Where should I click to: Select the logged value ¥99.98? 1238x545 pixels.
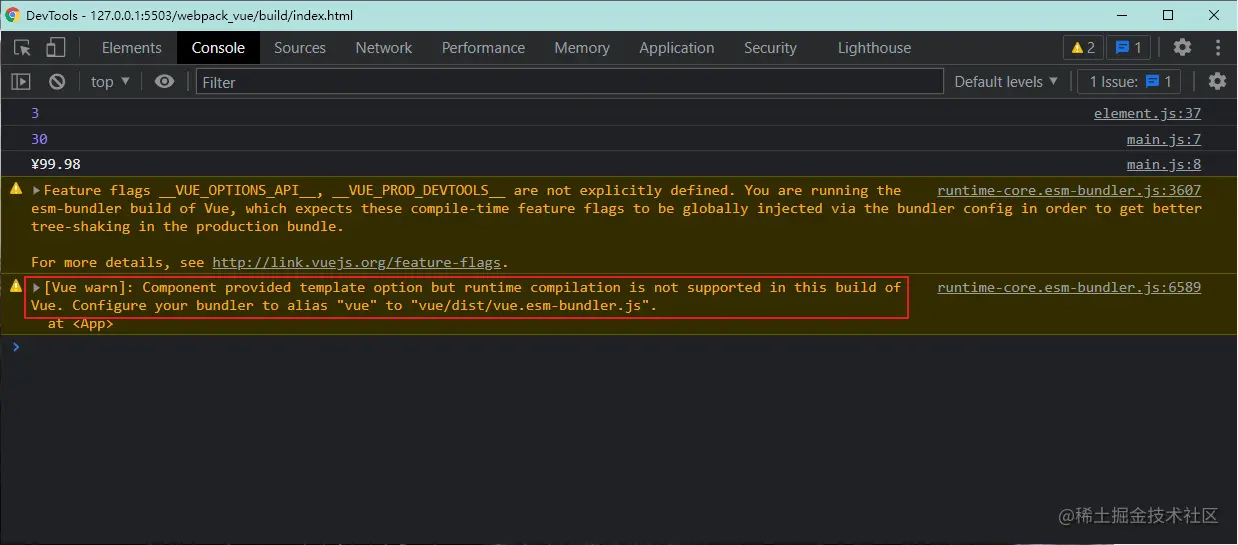[56, 164]
